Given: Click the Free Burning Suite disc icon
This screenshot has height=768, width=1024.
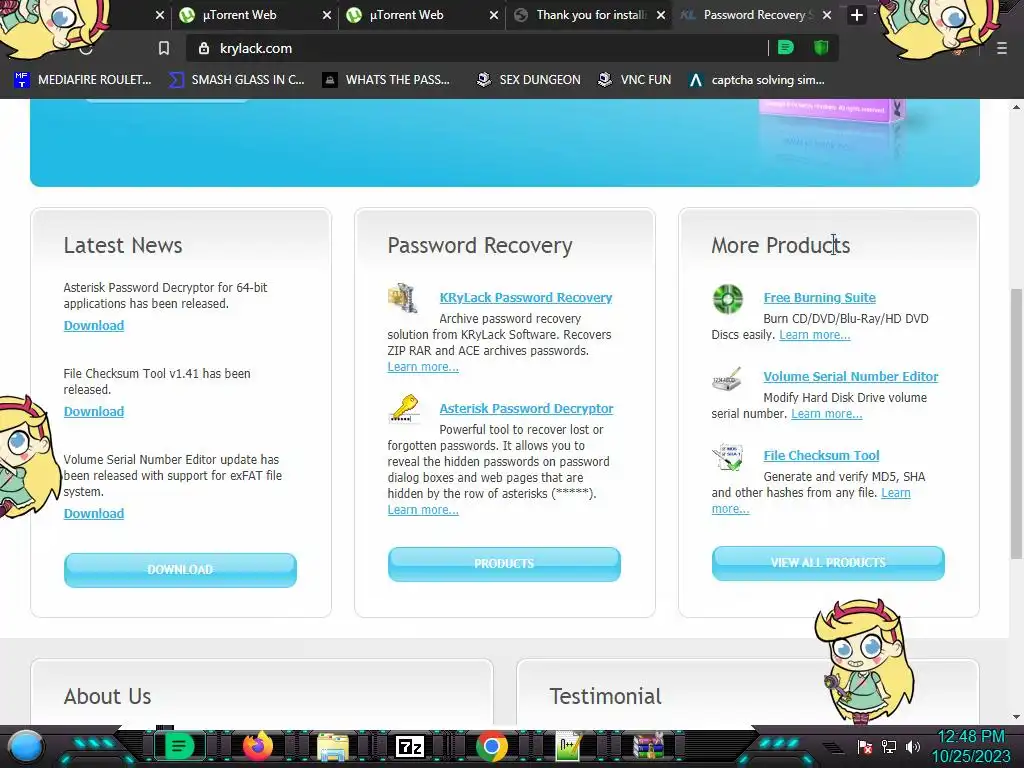Looking at the screenshot, I should coord(728,299).
